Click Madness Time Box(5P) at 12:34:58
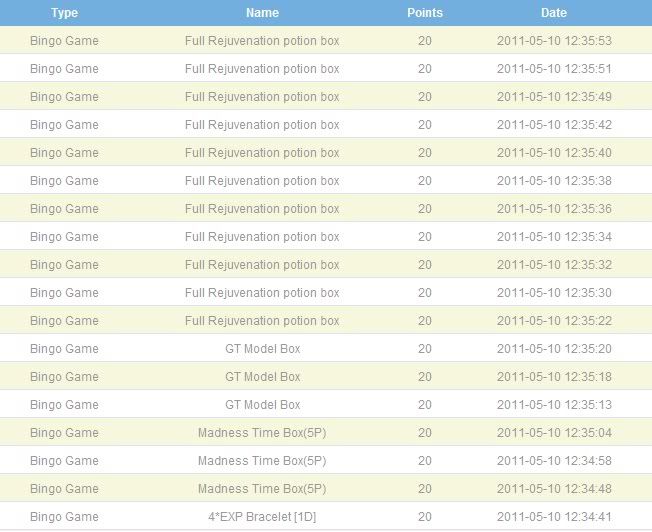 tap(262, 460)
